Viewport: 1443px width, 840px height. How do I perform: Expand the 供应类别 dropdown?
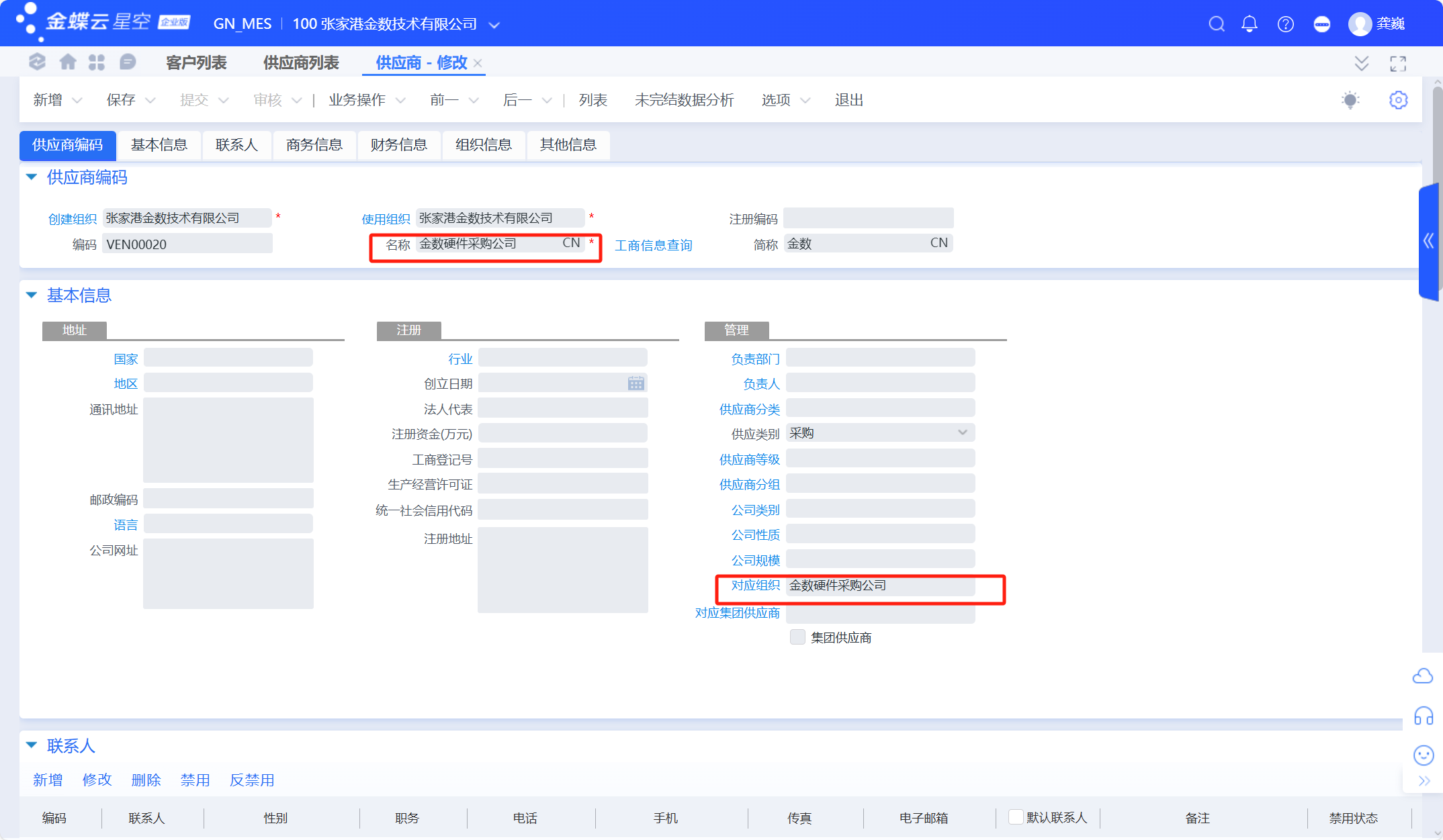click(x=962, y=433)
